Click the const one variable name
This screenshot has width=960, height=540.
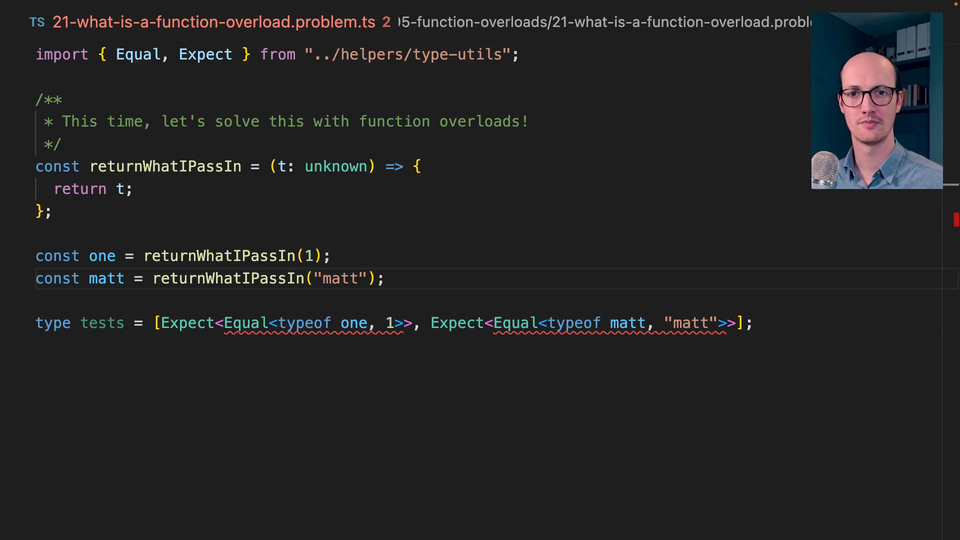pyautogui.click(x=102, y=256)
